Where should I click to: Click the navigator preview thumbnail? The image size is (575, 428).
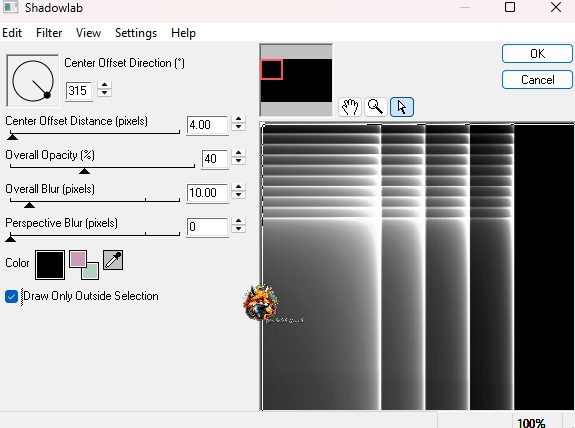[x=296, y=80]
